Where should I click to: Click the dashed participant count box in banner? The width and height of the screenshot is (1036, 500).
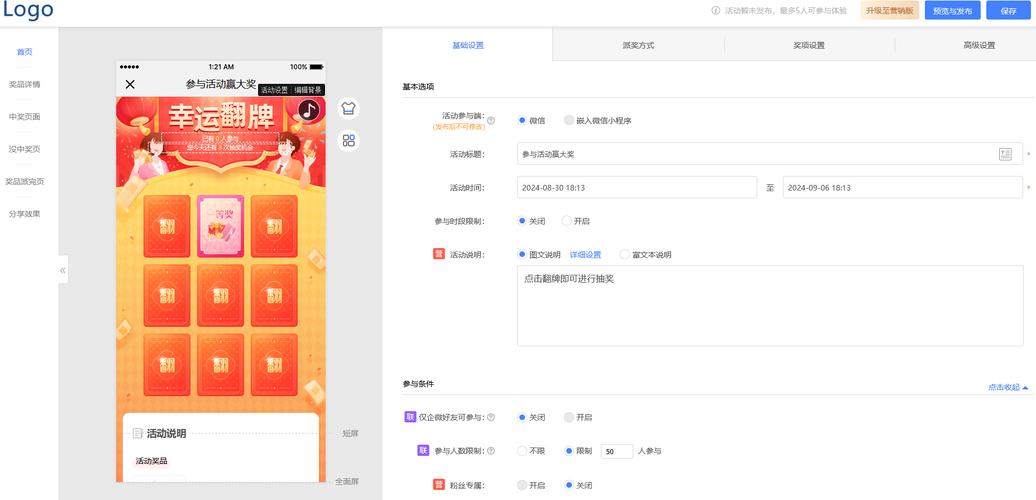point(221,143)
